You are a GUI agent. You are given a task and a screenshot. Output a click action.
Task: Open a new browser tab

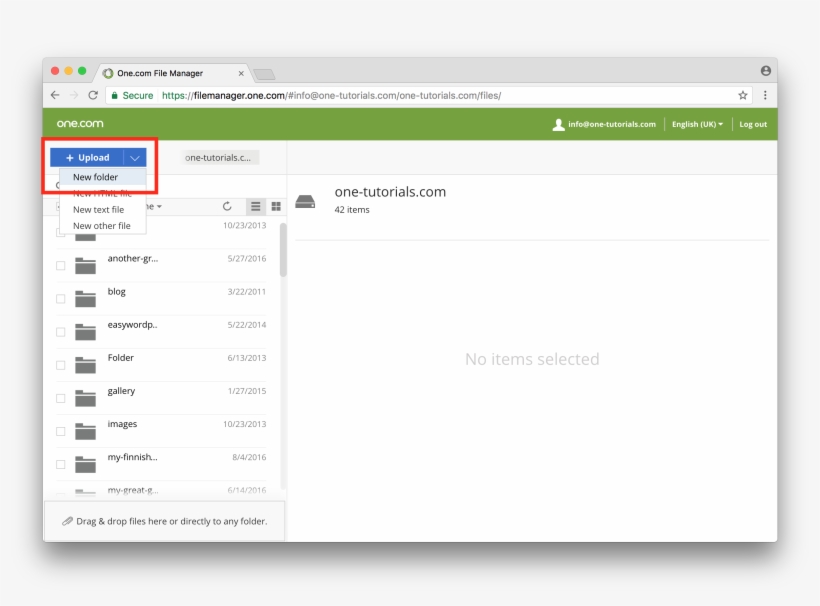(x=265, y=74)
